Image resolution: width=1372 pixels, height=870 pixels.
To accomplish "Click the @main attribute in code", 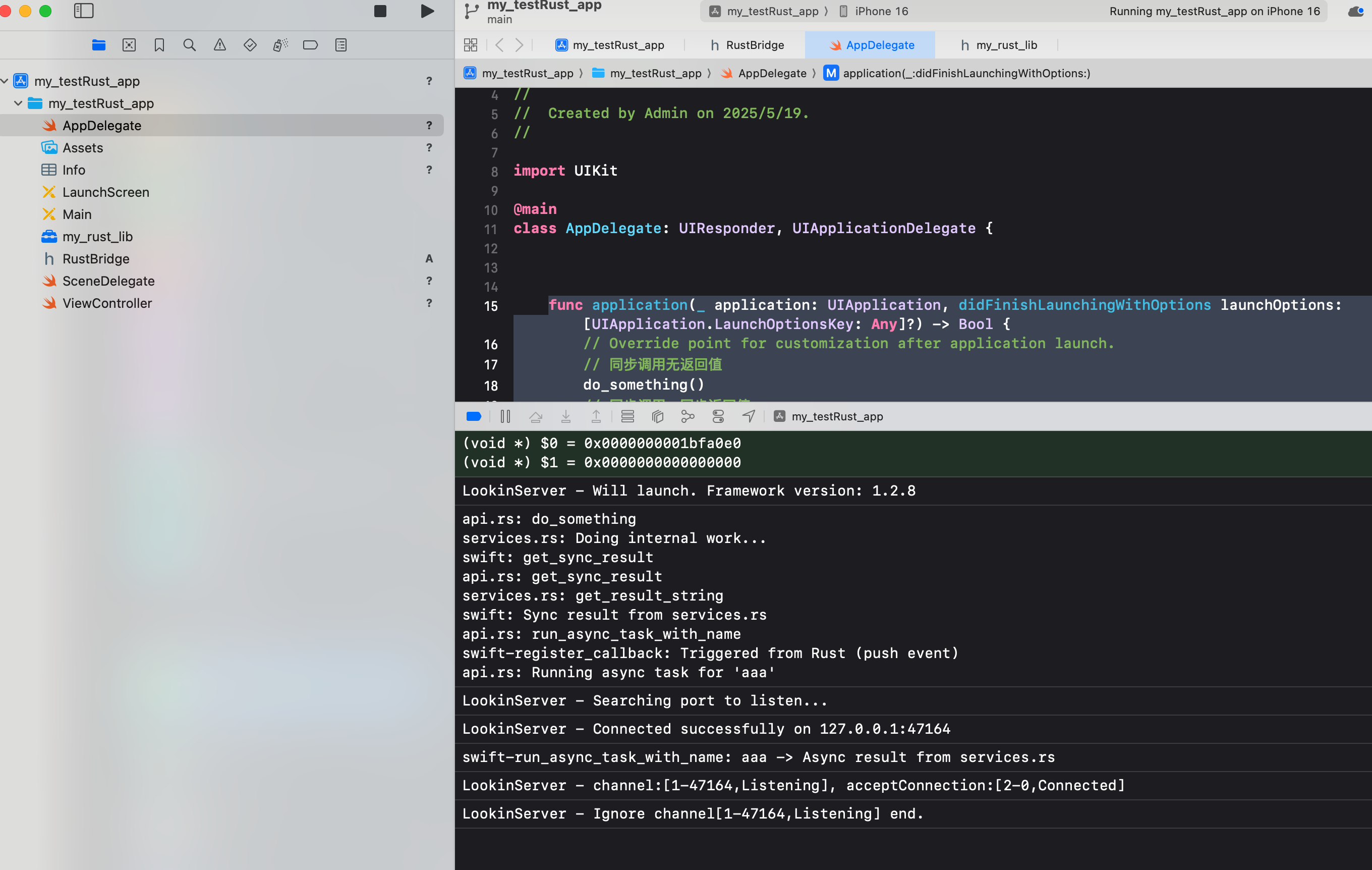I will (535, 208).
